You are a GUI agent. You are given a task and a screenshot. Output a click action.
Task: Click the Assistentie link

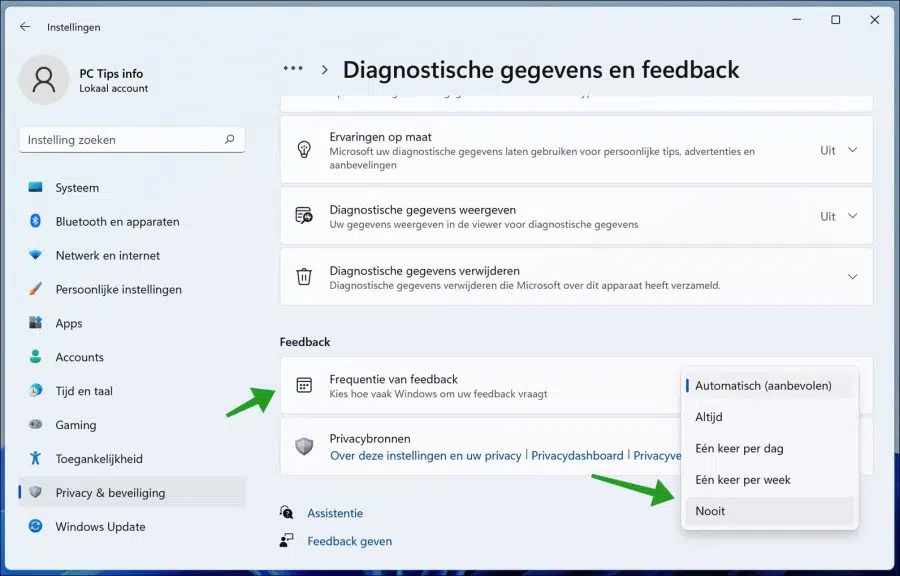335,513
